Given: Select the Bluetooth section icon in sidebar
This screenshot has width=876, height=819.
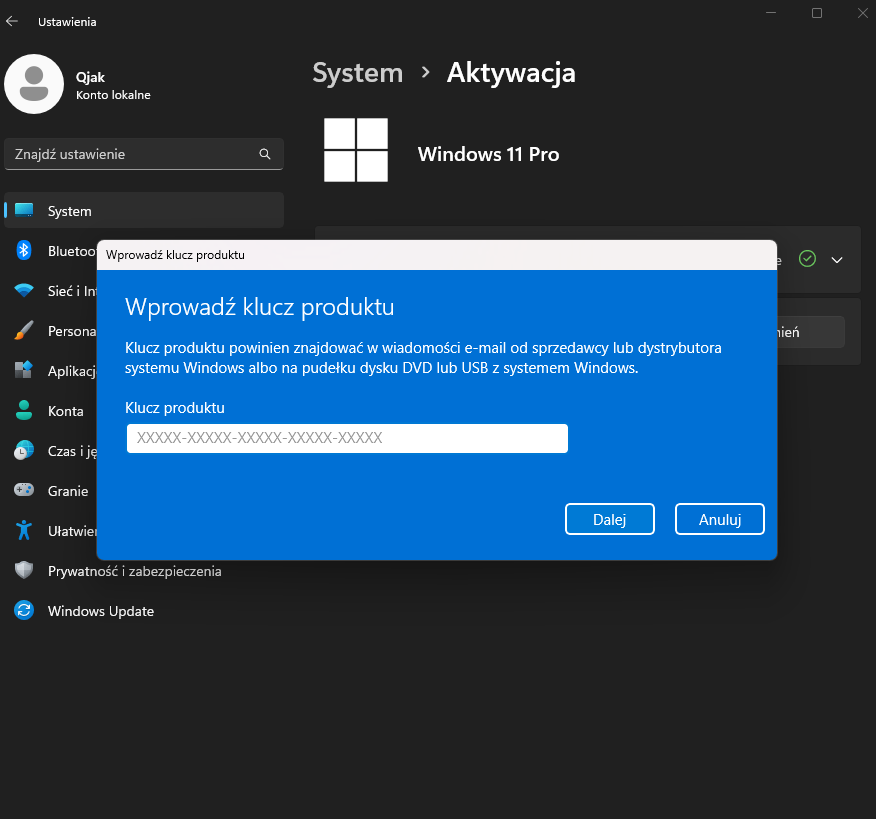Looking at the screenshot, I should [23, 251].
